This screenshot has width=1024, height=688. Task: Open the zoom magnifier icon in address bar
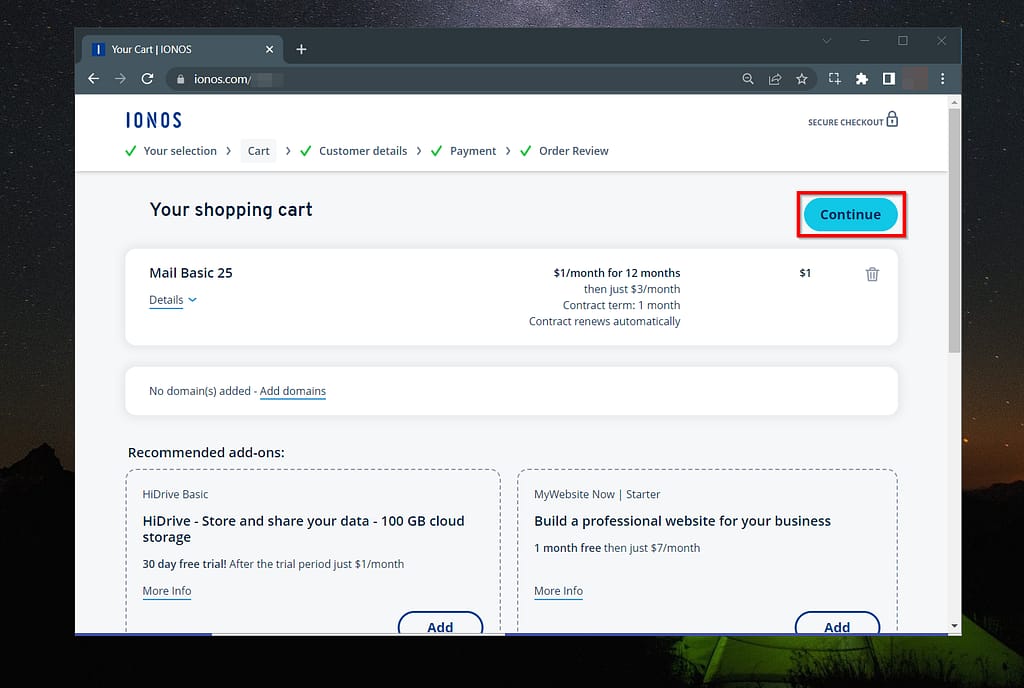(748, 79)
